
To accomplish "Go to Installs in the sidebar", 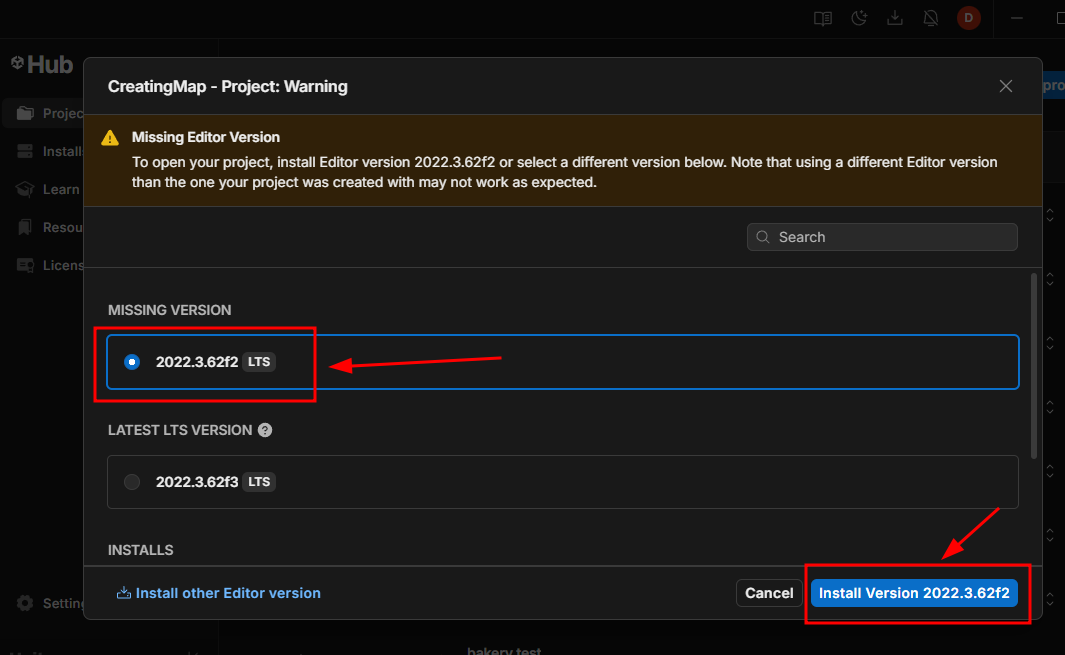I will 44,151.
